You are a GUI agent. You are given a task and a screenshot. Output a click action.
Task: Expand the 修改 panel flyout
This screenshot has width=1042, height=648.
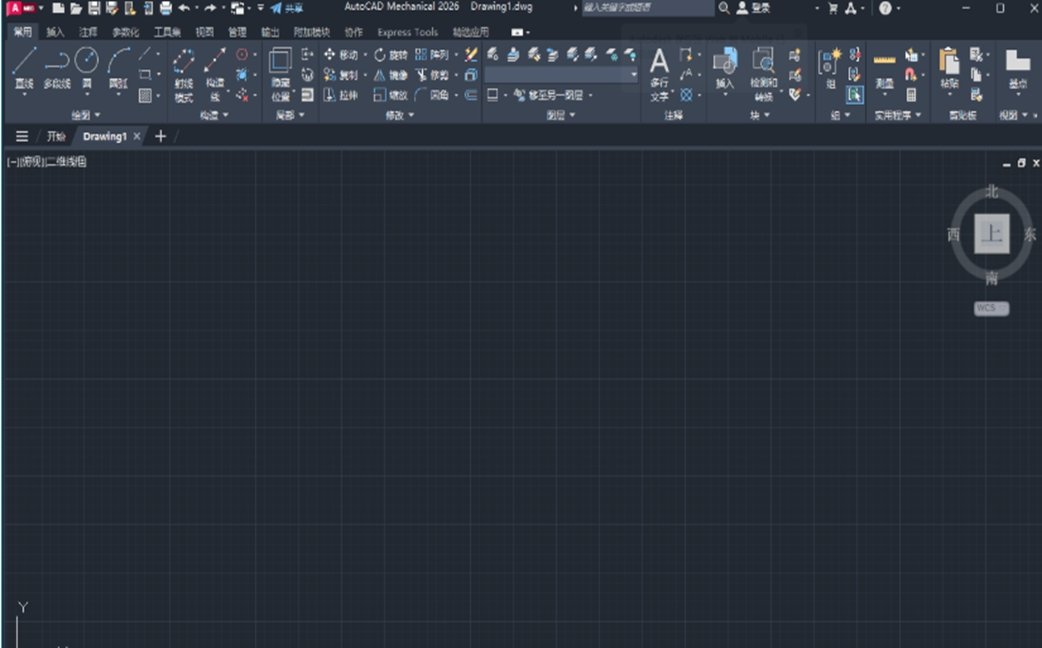(x=399, y=115)
